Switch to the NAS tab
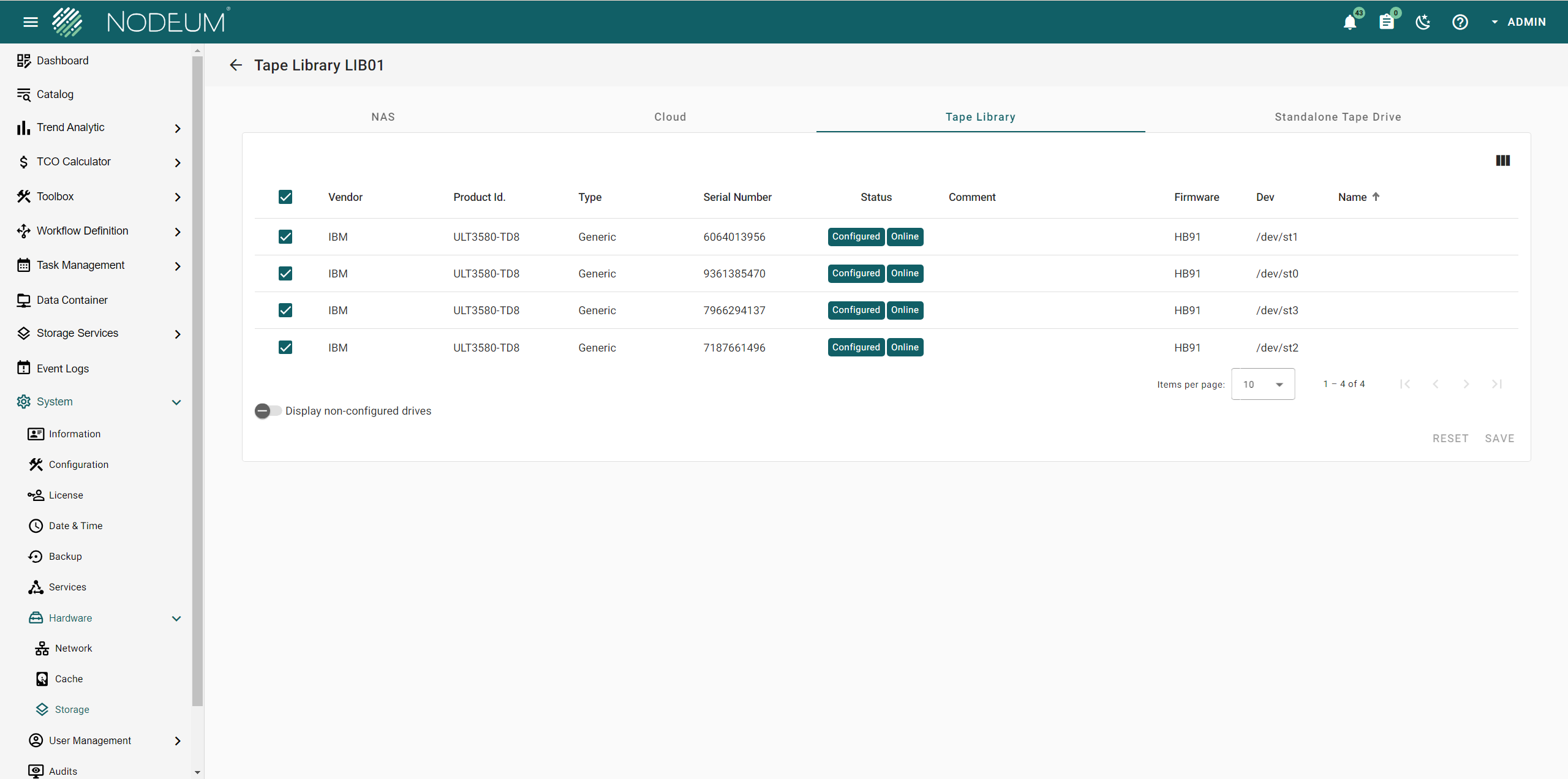 pos(383,117)
